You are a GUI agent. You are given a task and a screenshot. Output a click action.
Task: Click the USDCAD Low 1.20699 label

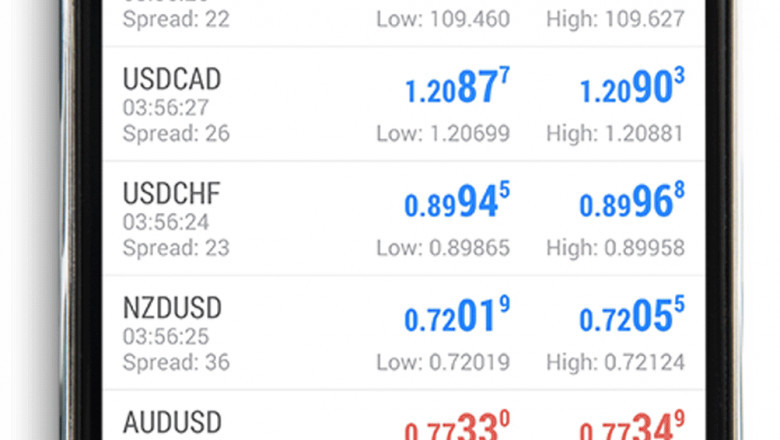443,133
